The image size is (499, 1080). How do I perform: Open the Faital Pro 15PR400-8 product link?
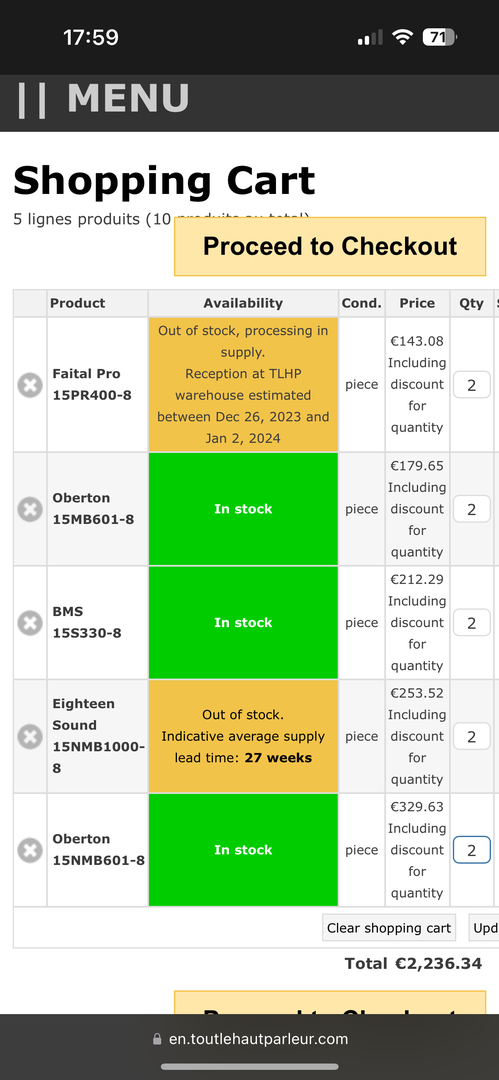tap(92, 384)
